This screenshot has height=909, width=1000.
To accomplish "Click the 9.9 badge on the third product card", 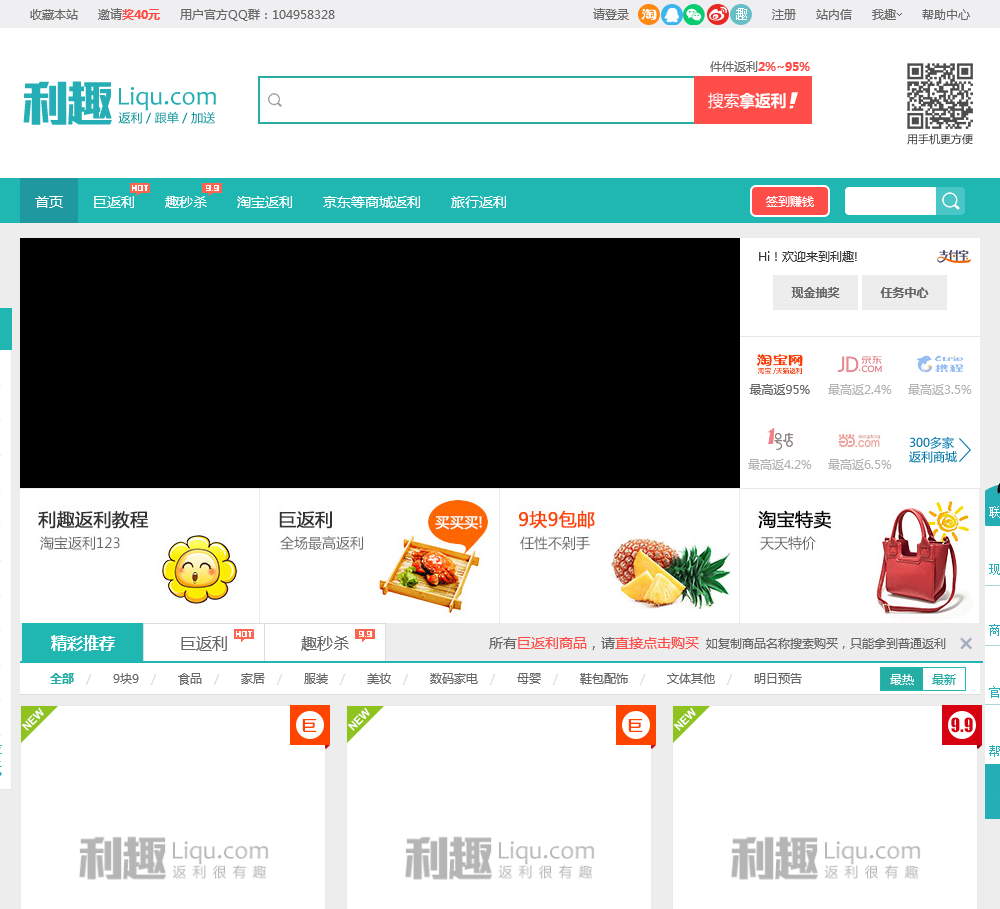I will pyautogui.click(x=961, y=725).
